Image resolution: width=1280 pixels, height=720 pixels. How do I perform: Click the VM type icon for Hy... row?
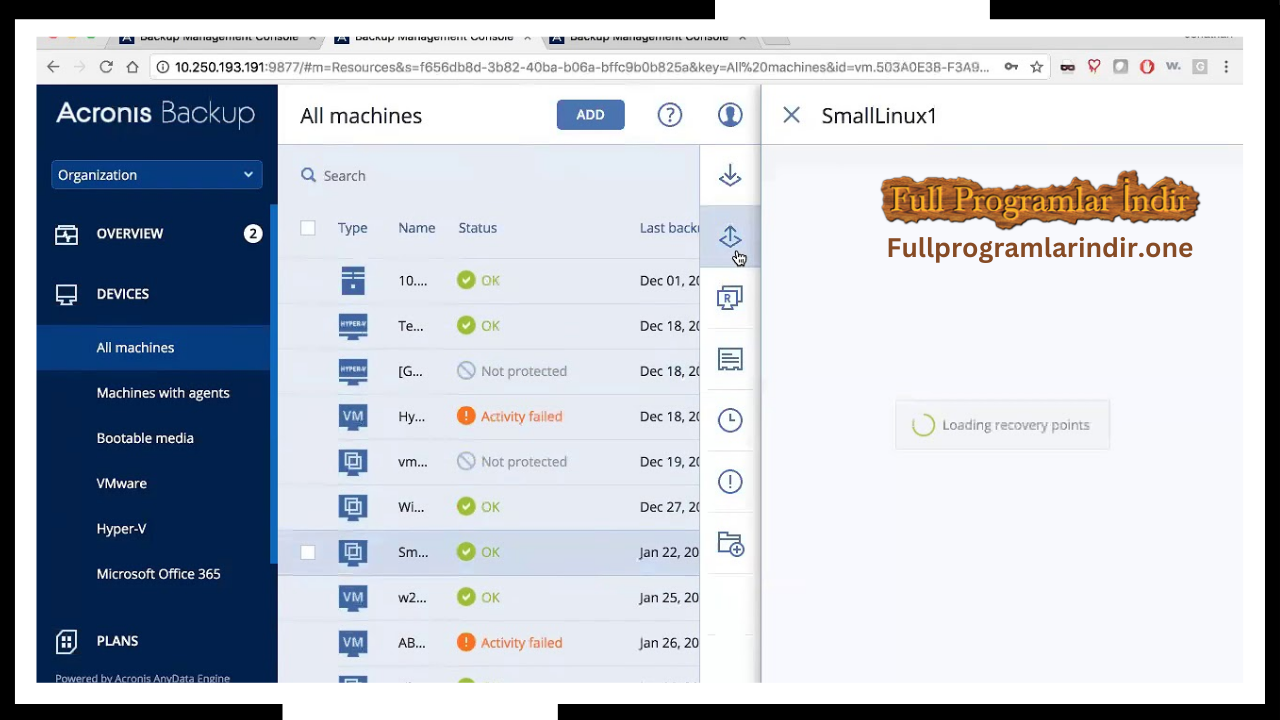click(353, 416)
